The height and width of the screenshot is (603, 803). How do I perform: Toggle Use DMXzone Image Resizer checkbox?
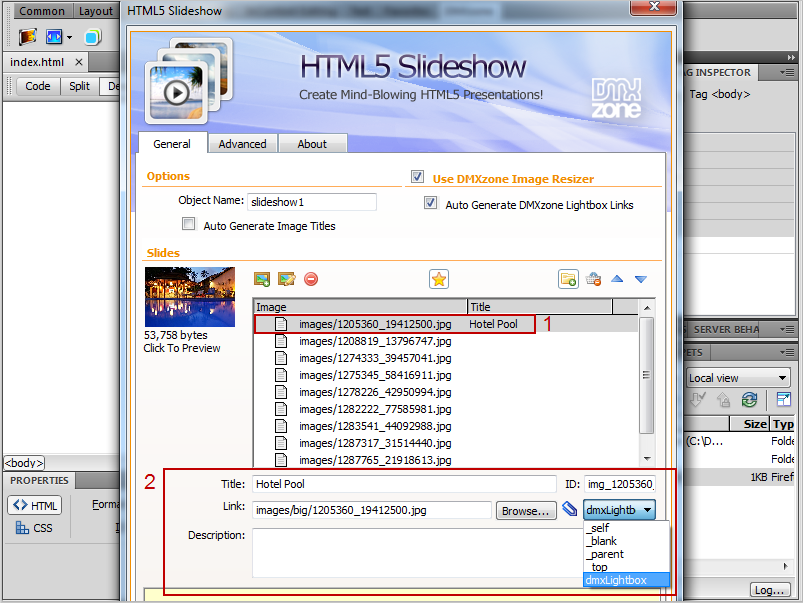(417, 177)
